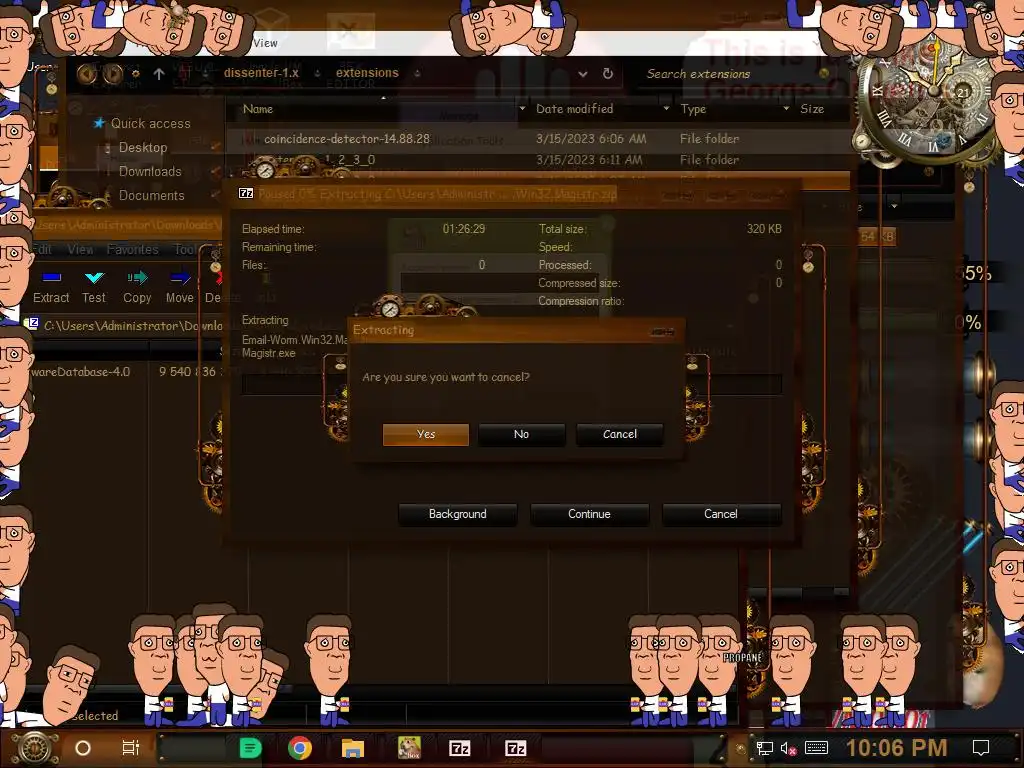
Task: Choose No in the cancel prompt
Action: (x=521, y=434)
